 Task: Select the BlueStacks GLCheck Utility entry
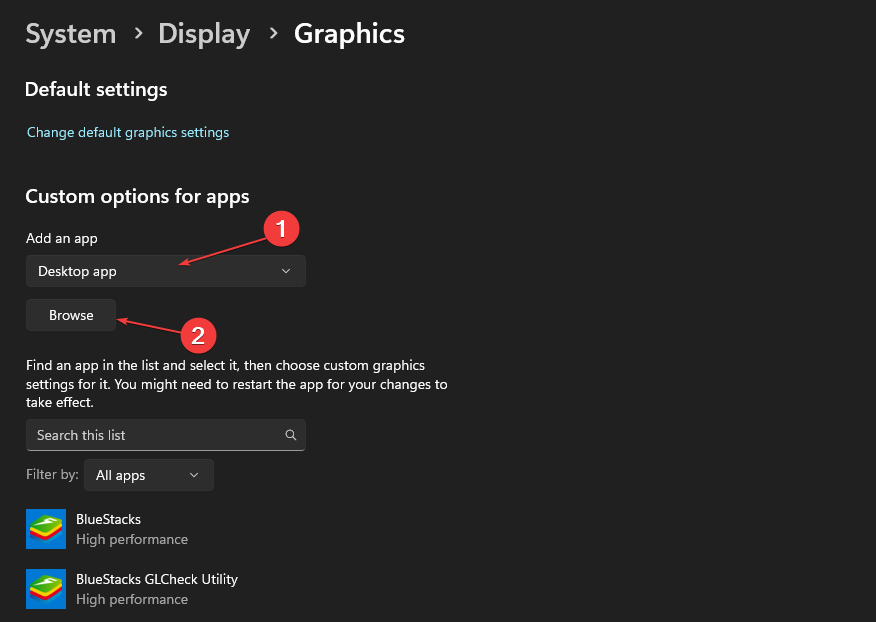pyautogui.click(x=157, y=579)
